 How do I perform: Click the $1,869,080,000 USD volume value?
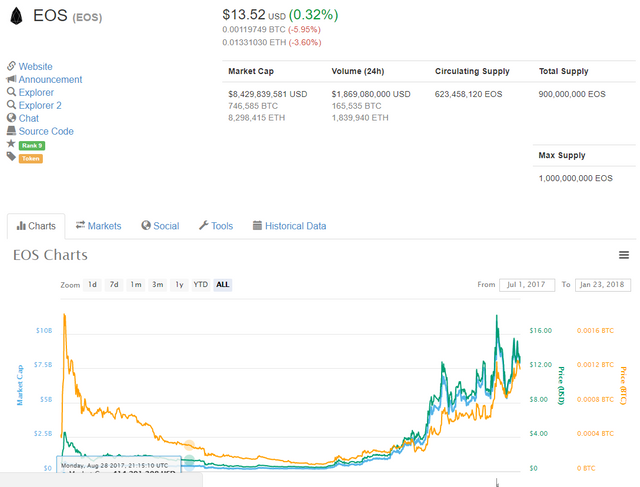(x=371, y=94)
